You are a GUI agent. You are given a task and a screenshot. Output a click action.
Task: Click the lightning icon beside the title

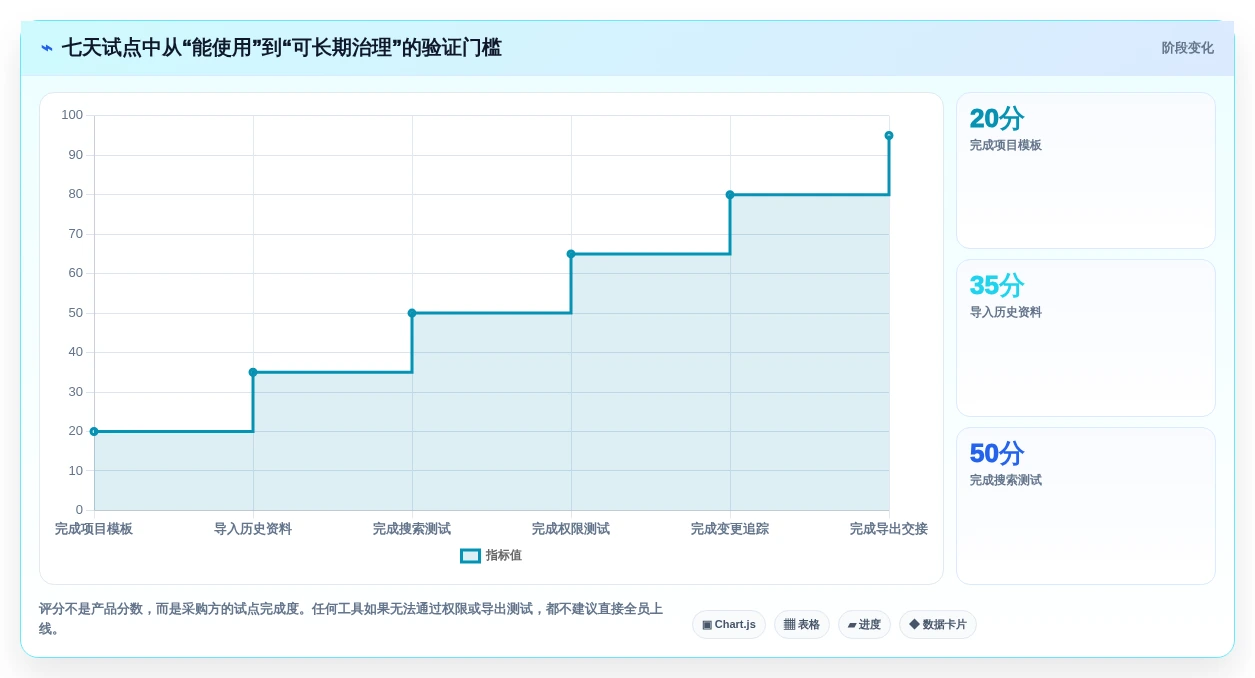click(47, 48)
